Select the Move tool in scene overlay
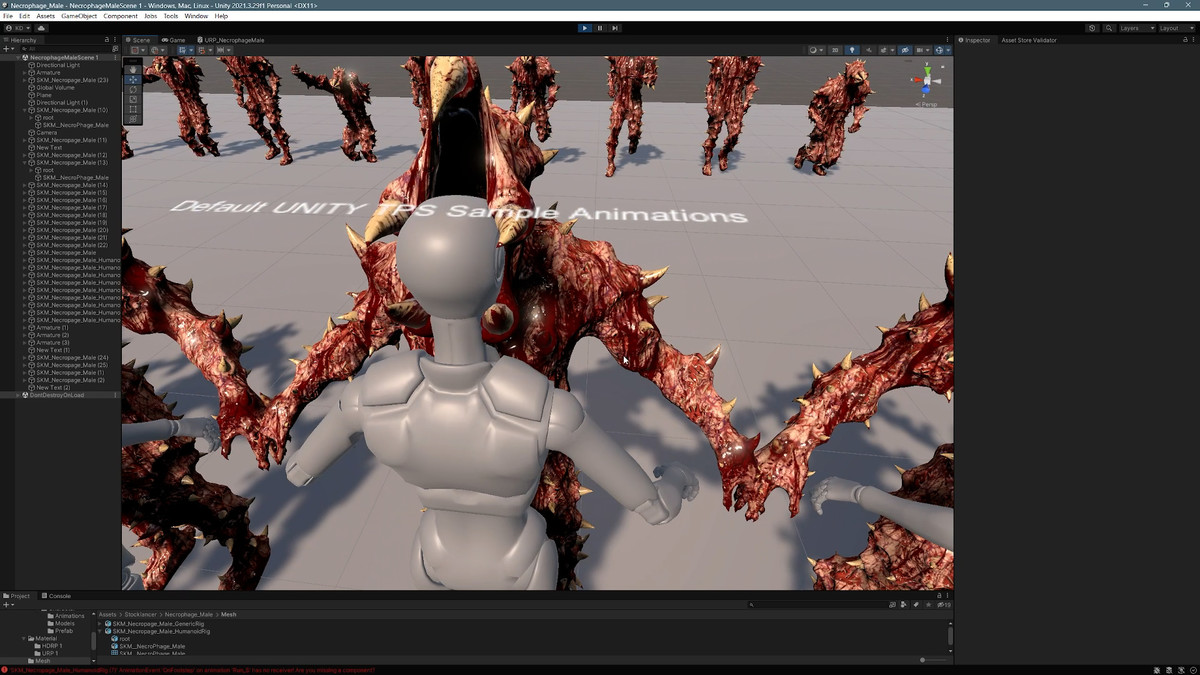Screen dimensions: 1200x675 133,79
